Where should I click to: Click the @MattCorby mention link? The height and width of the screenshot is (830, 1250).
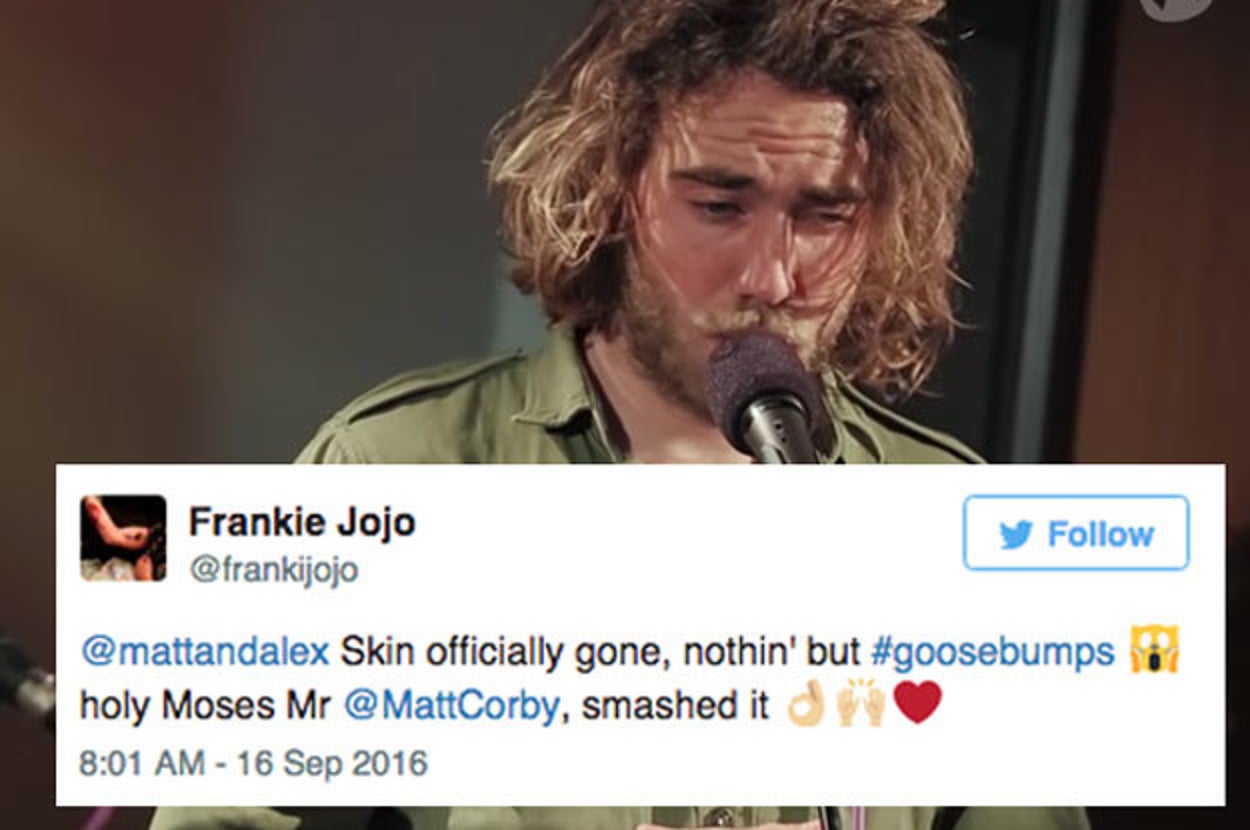pyautogui.click(x=451, y=705)
